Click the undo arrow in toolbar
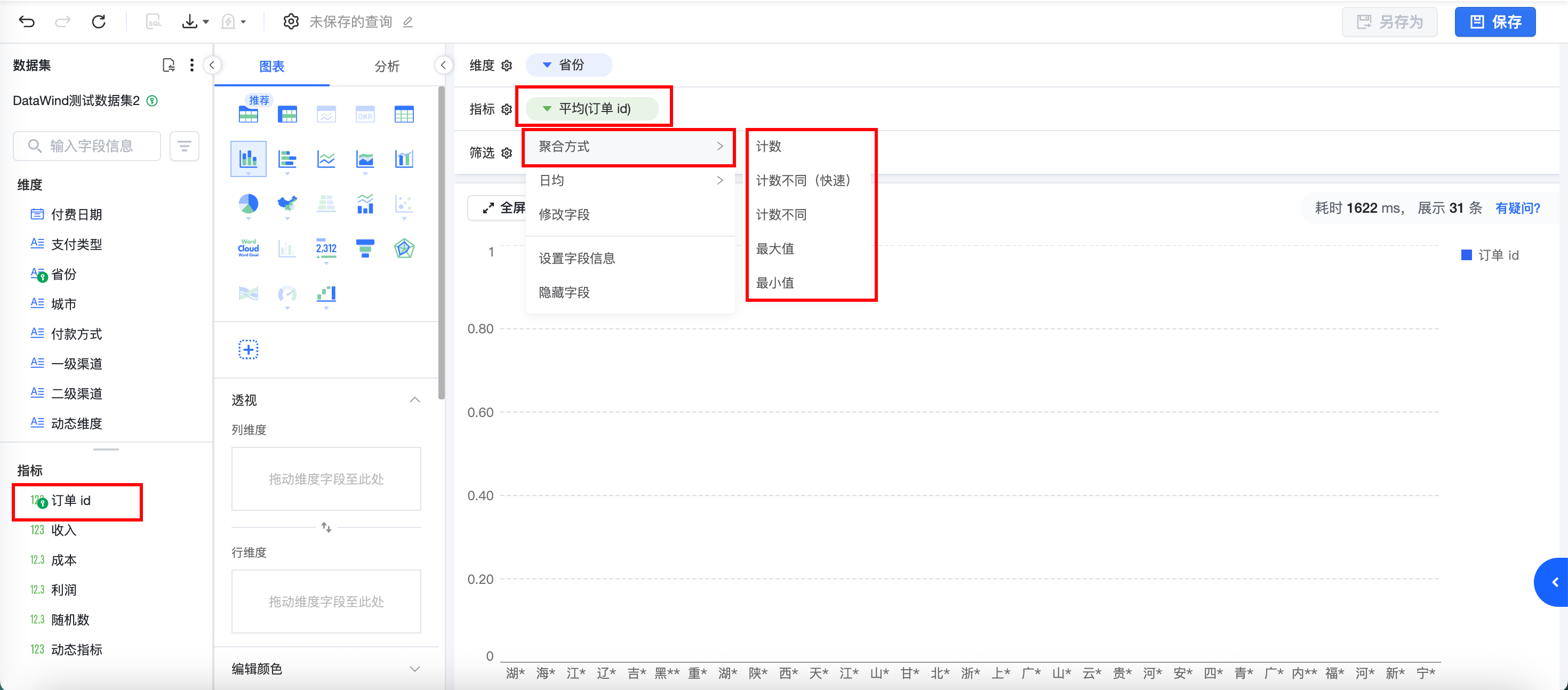 (27, 22)
